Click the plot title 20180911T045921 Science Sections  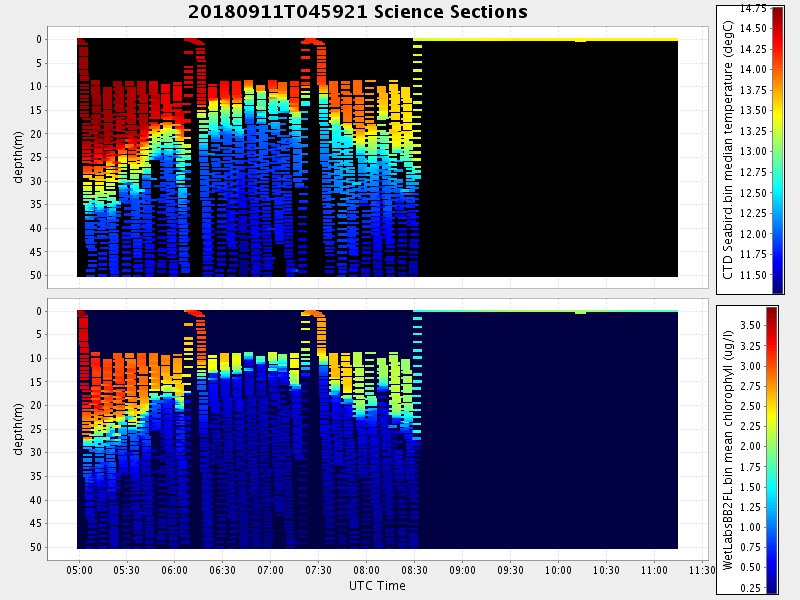click(x=357, y=12)
